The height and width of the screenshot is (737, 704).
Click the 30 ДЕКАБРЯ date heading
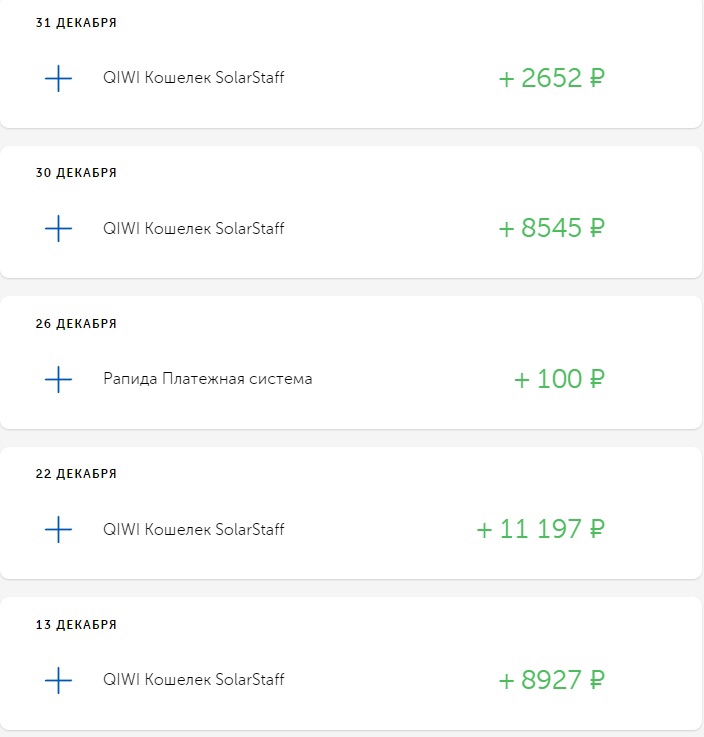pyautogui.click(x=76, y=173)
